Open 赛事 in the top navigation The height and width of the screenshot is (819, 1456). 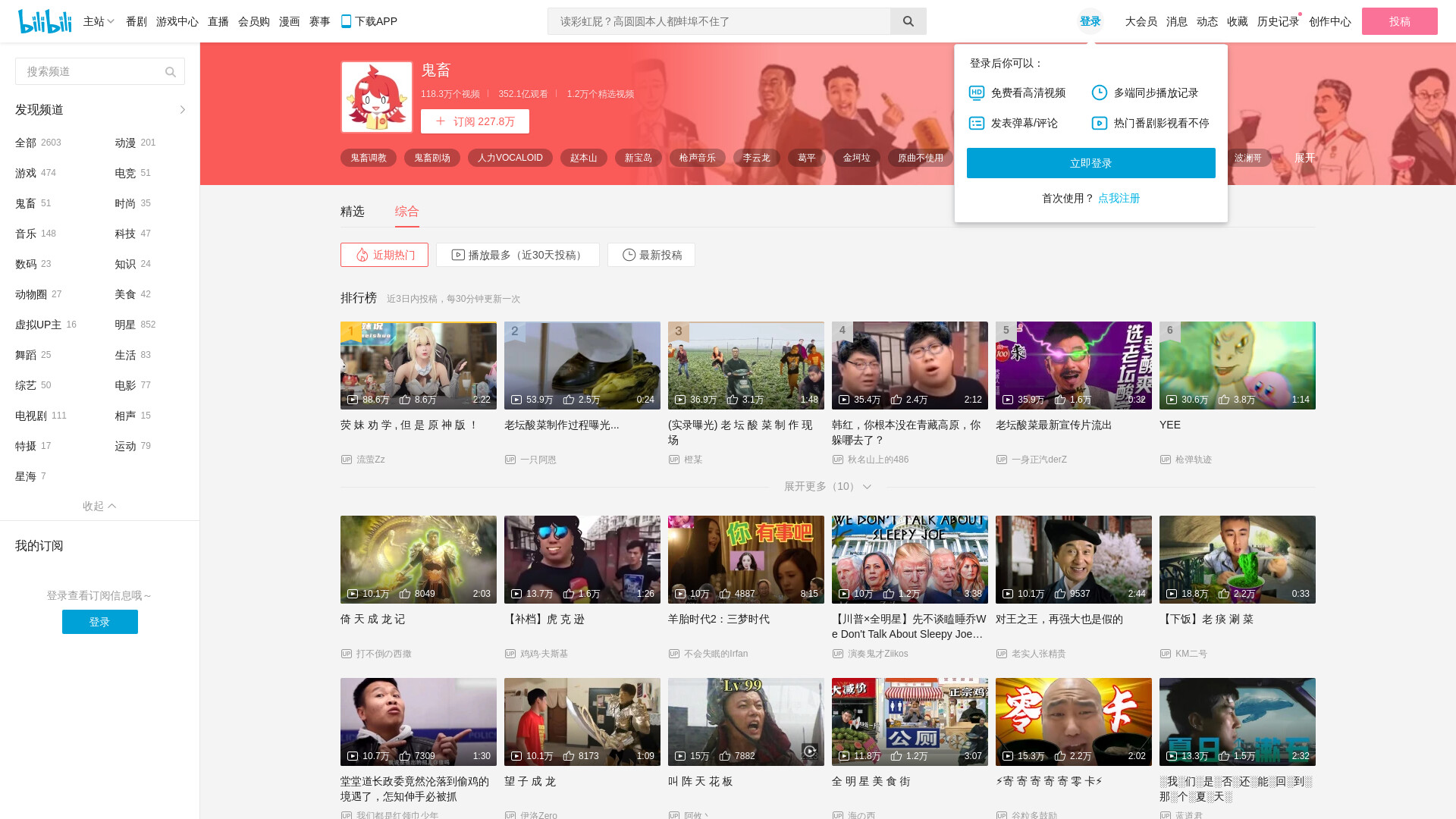pyautogui.click(x=320, y=21)
